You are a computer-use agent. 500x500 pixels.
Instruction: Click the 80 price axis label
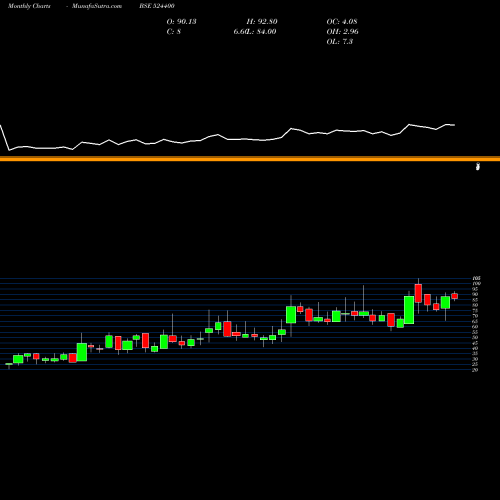476,305
